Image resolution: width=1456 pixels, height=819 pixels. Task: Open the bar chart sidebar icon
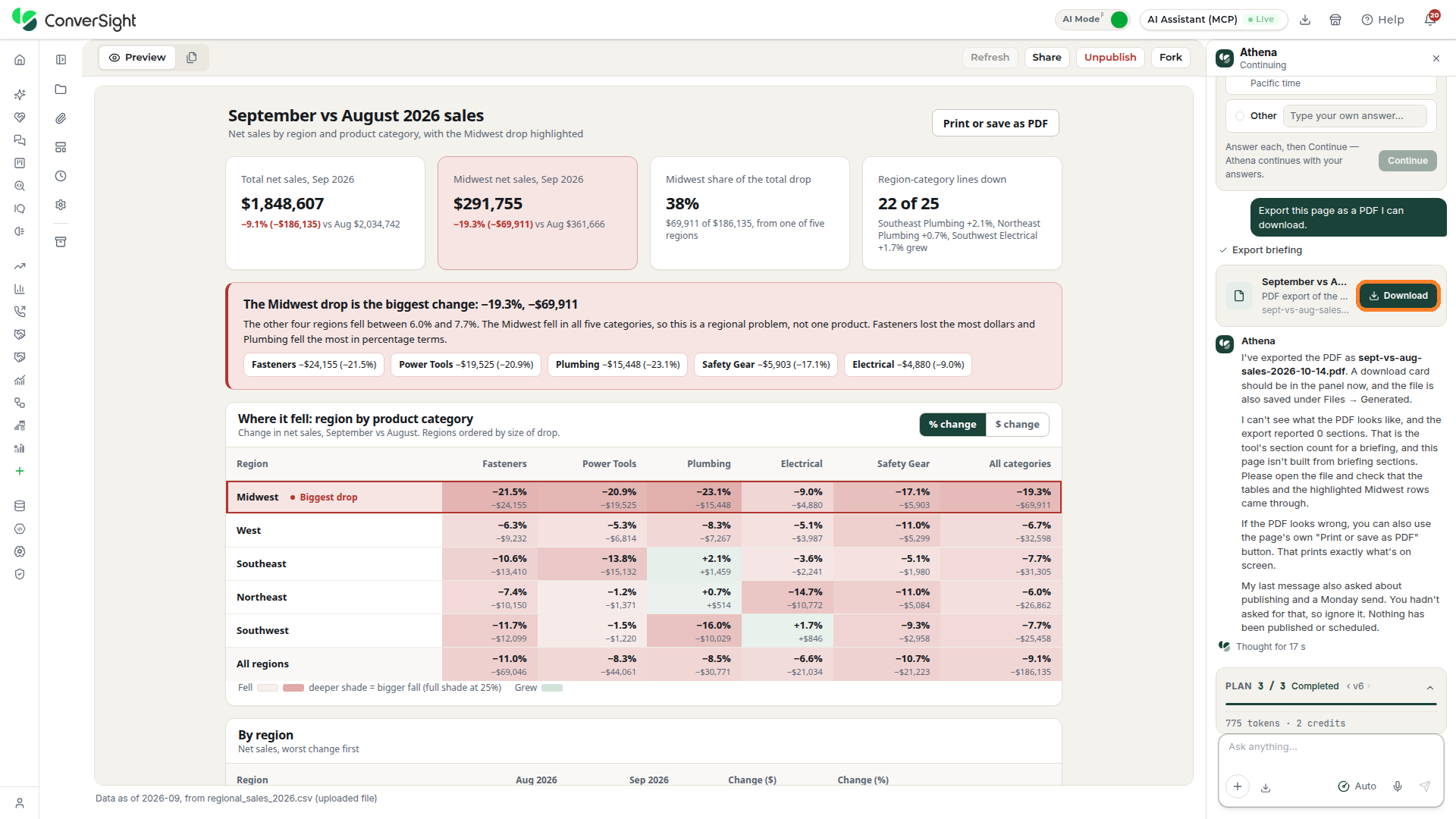20,289
